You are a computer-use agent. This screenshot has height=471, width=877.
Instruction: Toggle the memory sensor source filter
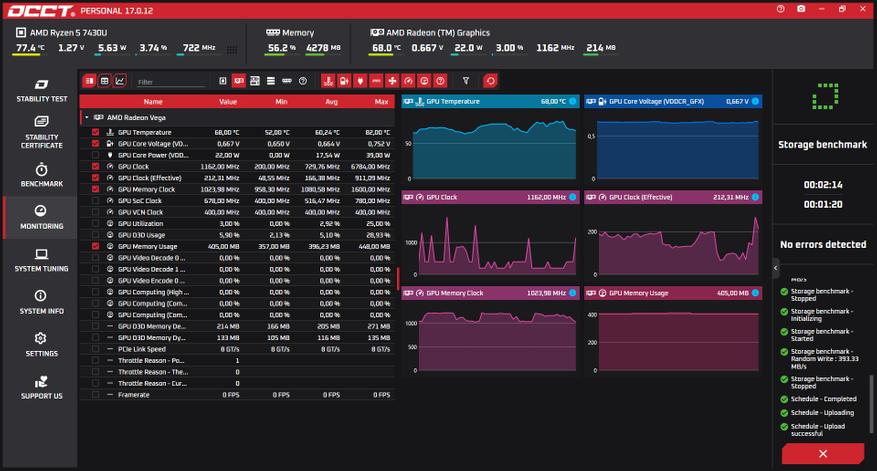pyautogui.click(x=287, y=81)
